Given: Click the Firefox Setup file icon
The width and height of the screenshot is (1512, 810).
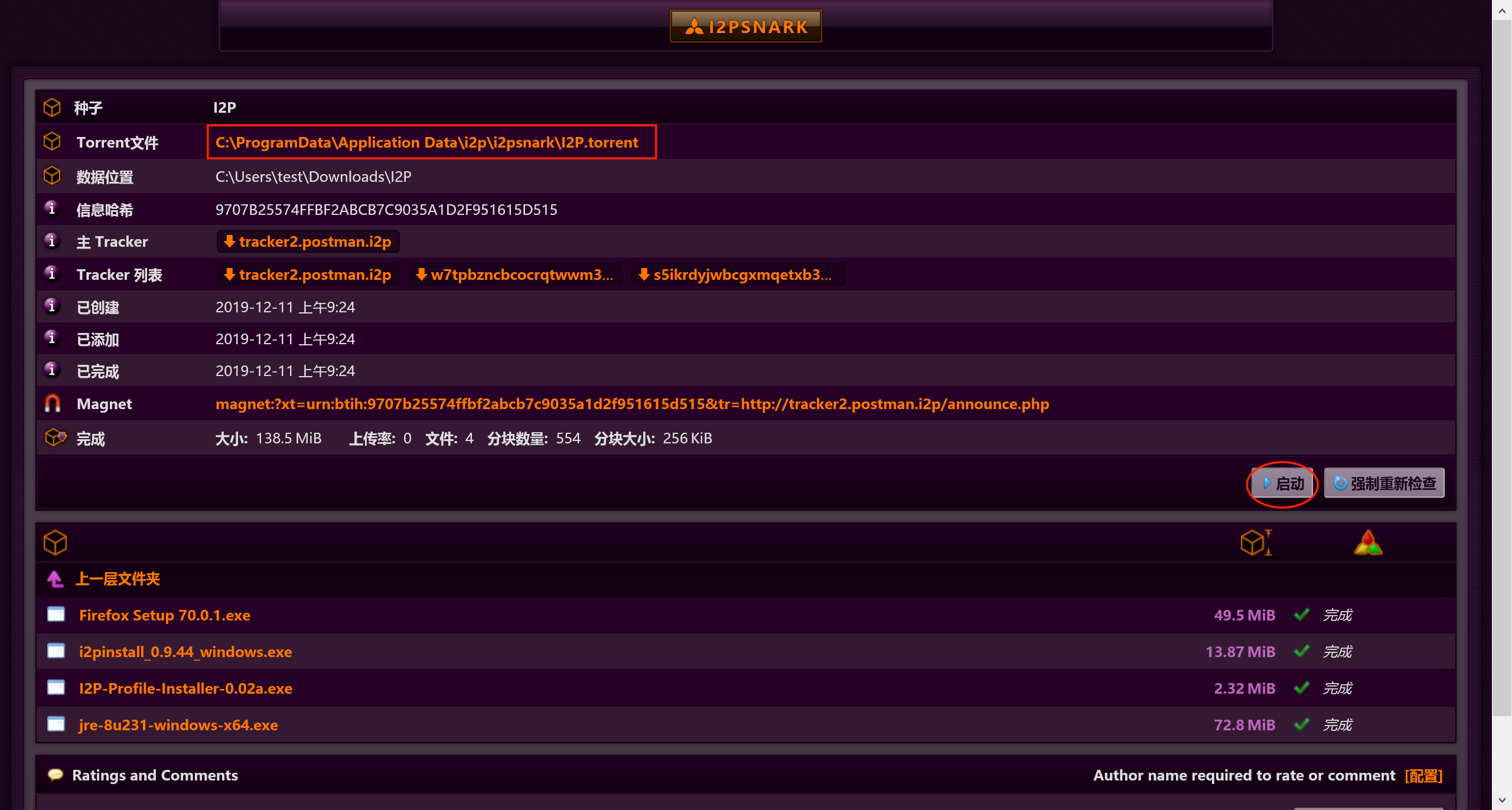Looking at the screenshot, I should coord(56,615).
